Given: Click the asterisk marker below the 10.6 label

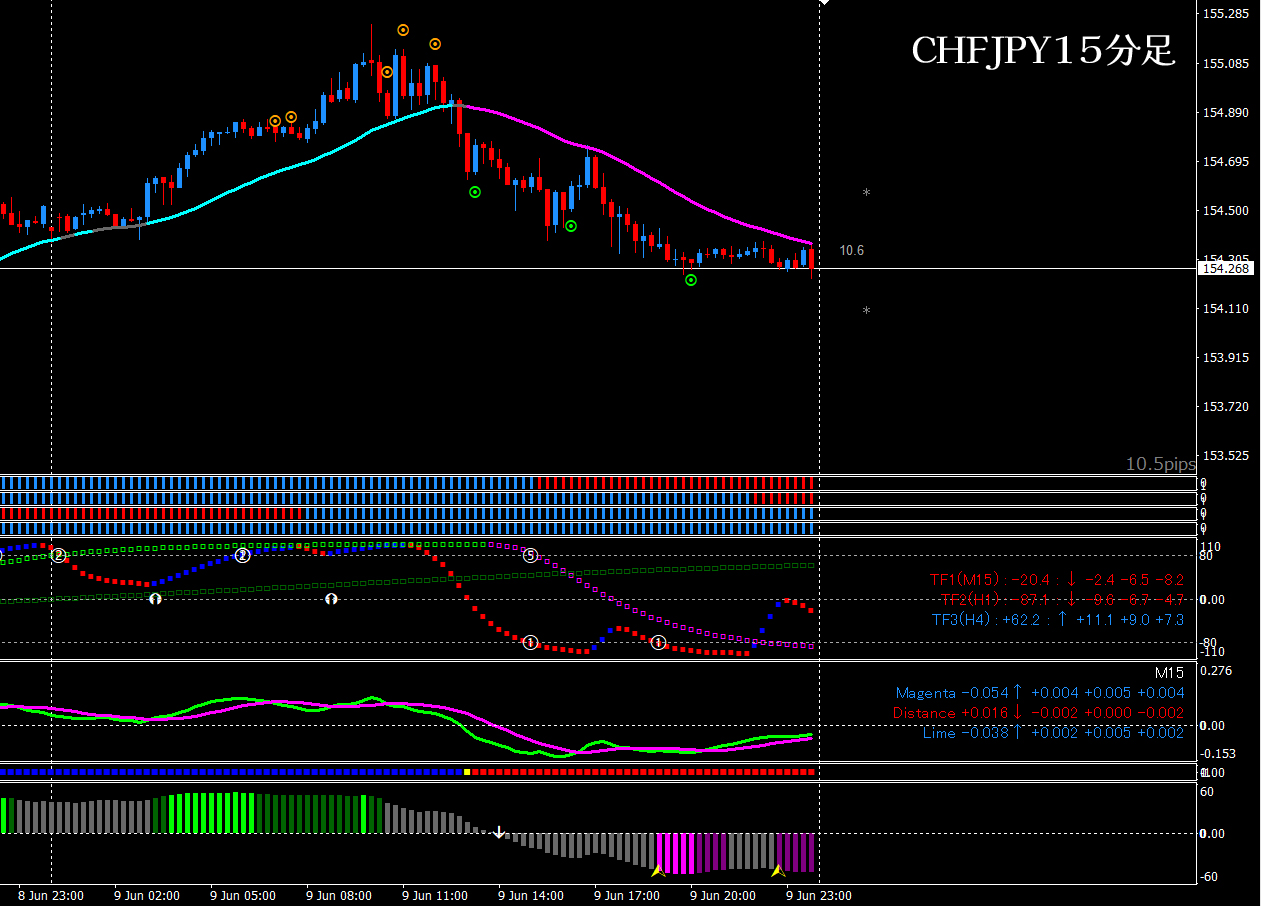Looking at the screenshot, I should click(x=866, y=310).
